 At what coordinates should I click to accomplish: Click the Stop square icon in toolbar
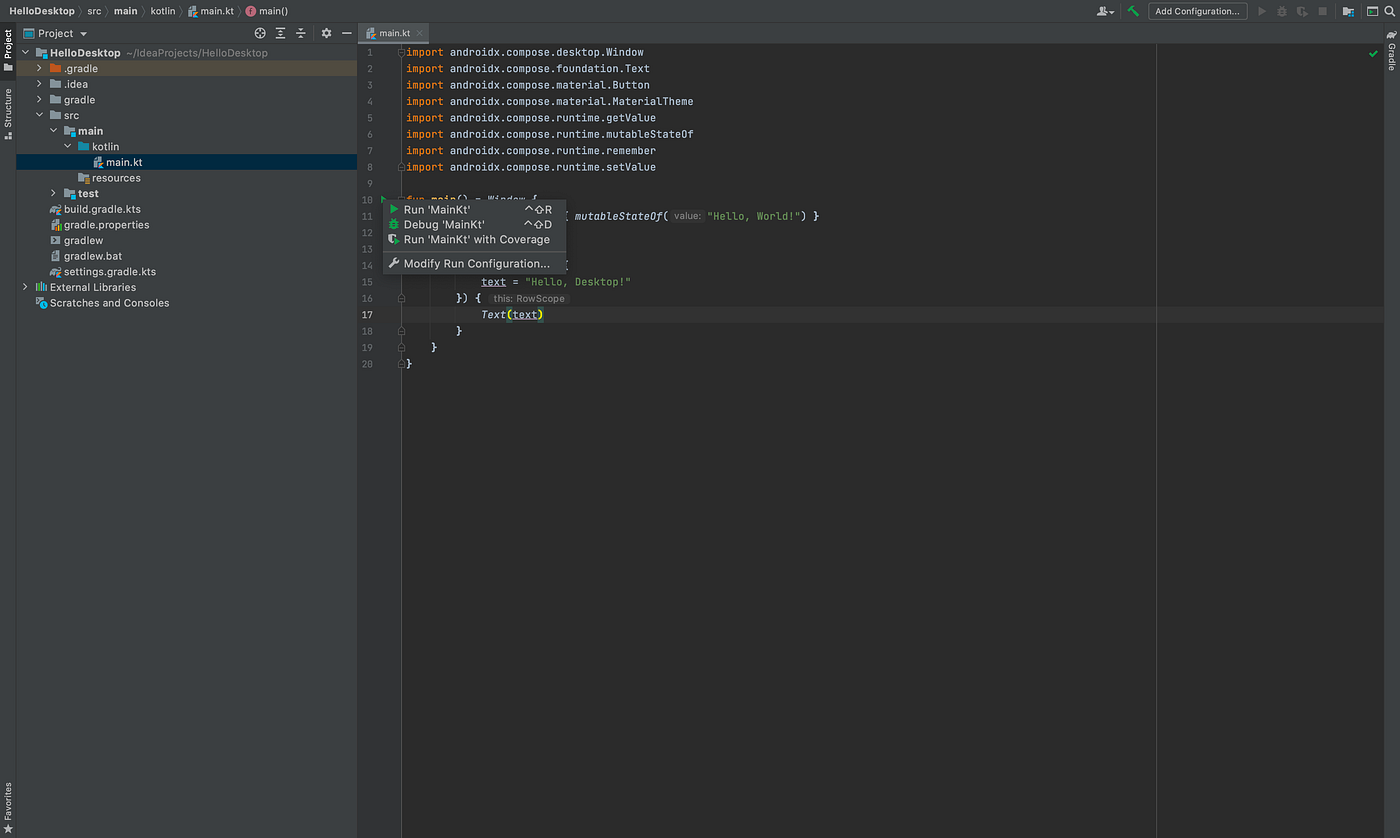click(x=1322, y=11)
